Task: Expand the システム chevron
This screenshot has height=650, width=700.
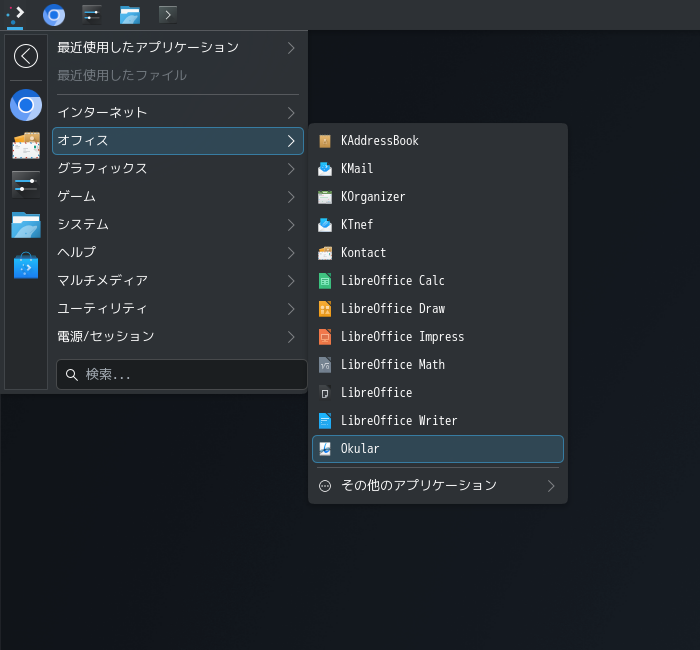Action: [291, 225]
